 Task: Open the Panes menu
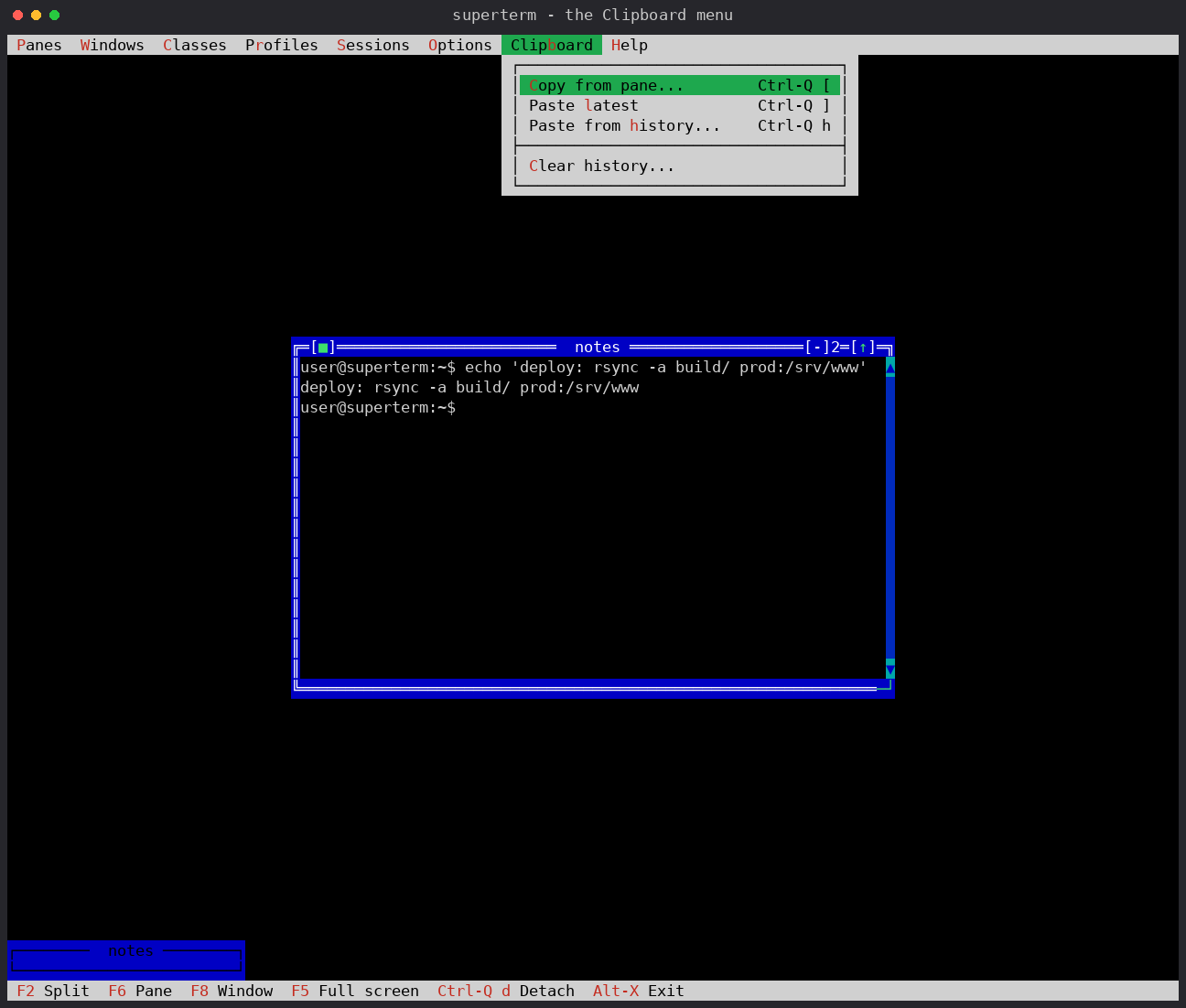click(39, 45)
